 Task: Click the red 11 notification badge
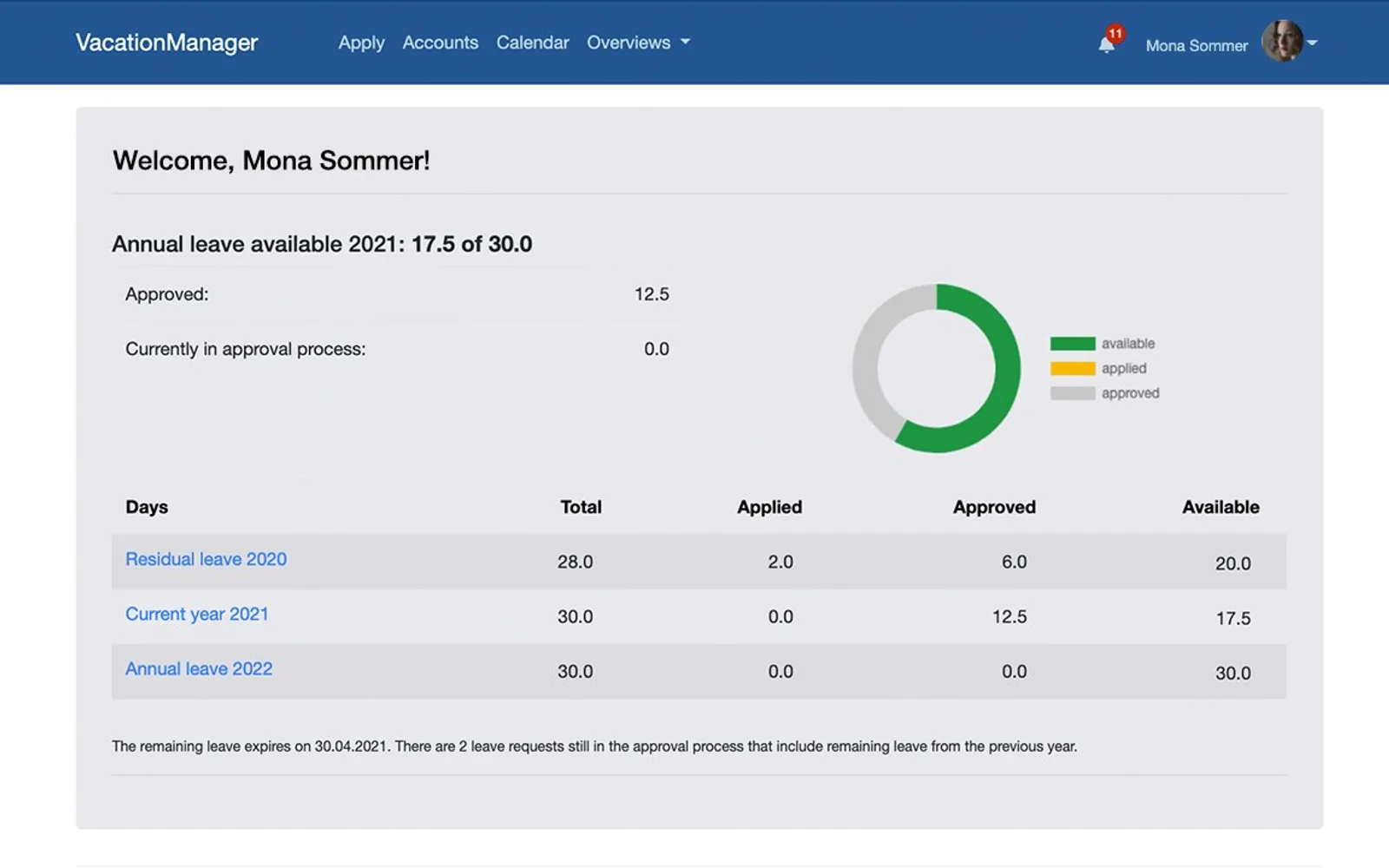tap(1116, 33)
